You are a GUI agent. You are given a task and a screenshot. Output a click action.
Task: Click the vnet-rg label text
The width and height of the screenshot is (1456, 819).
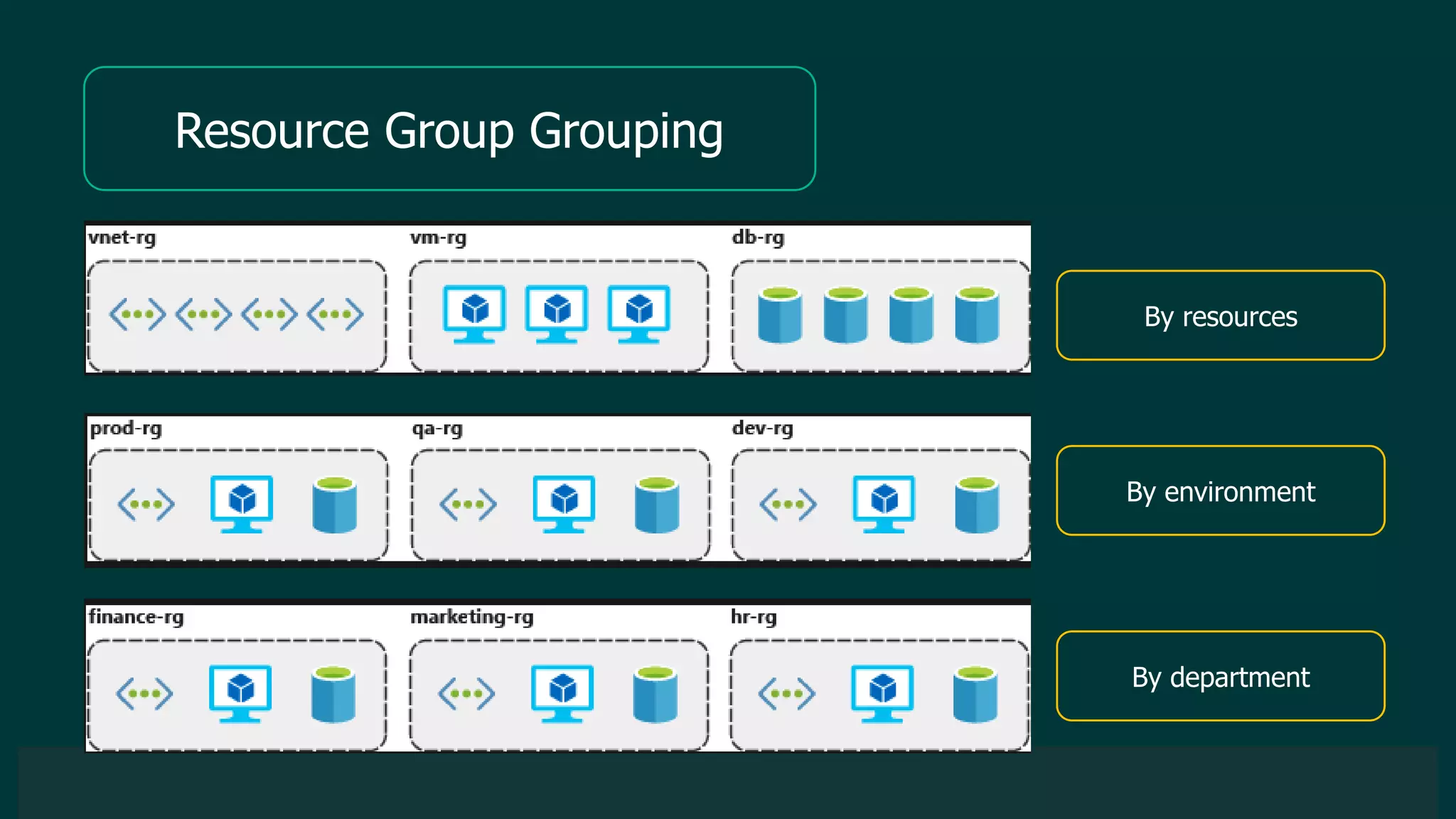122,237
